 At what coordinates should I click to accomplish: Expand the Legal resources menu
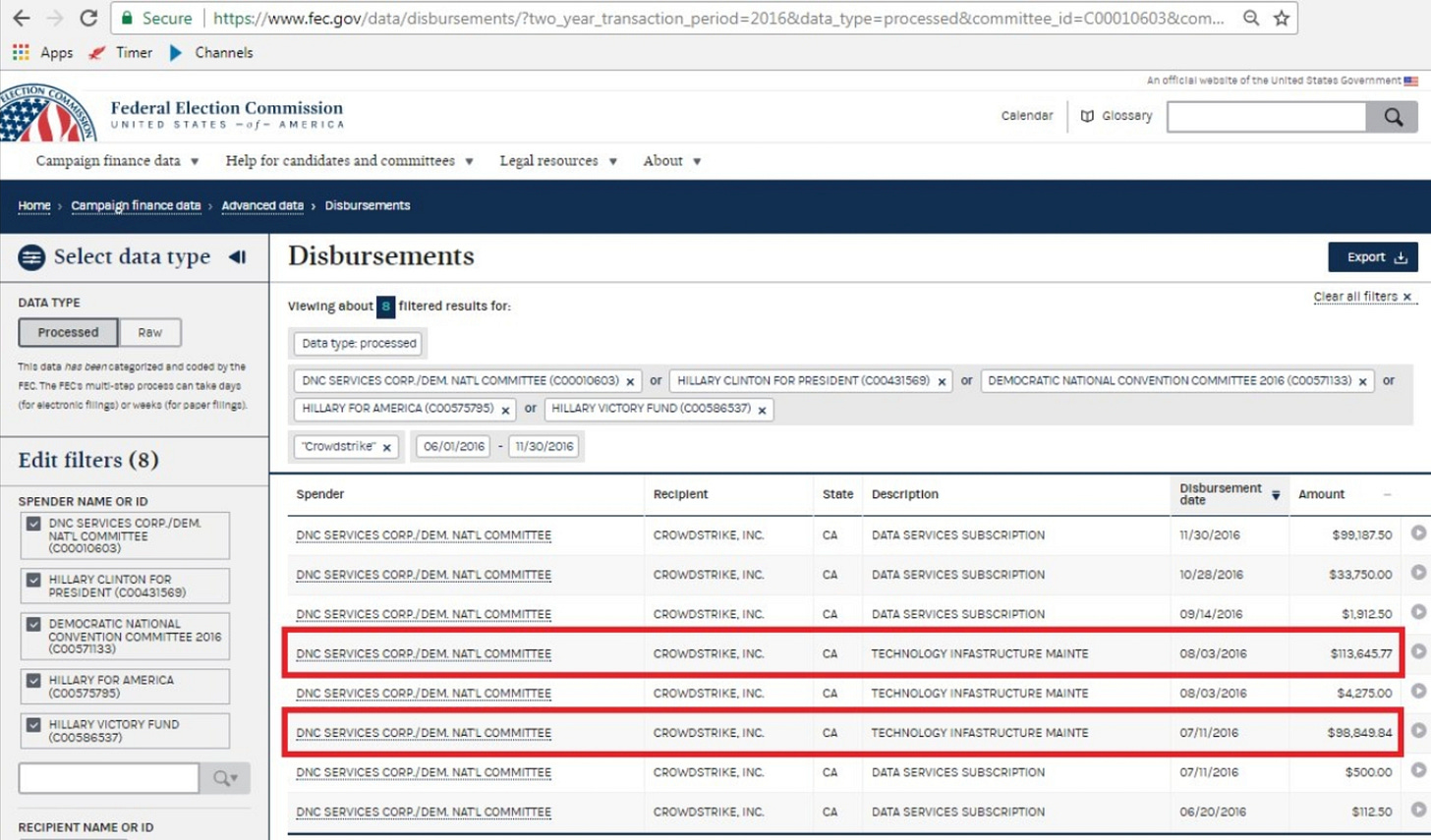(558, 160)
